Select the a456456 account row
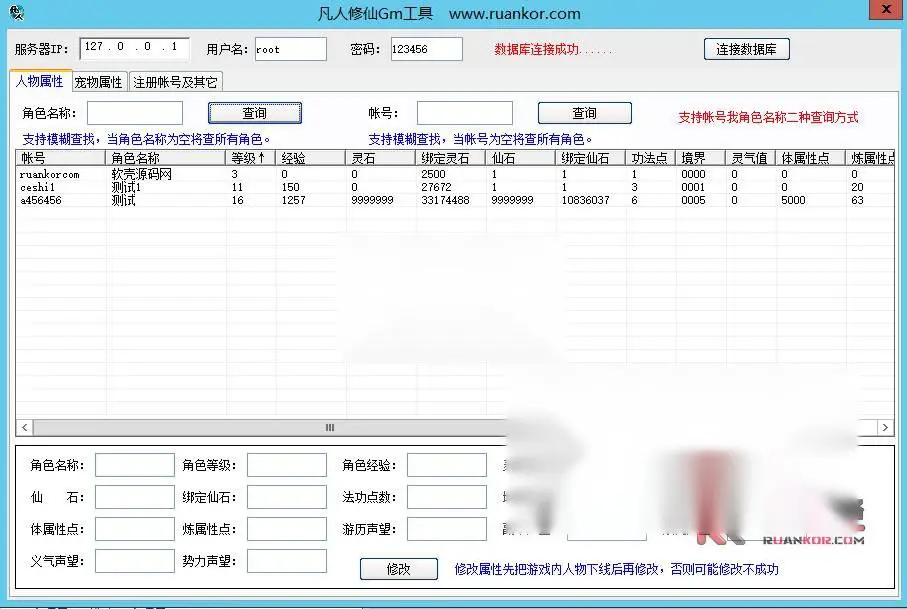Viewport: 907px width, 609px height. 455,200
